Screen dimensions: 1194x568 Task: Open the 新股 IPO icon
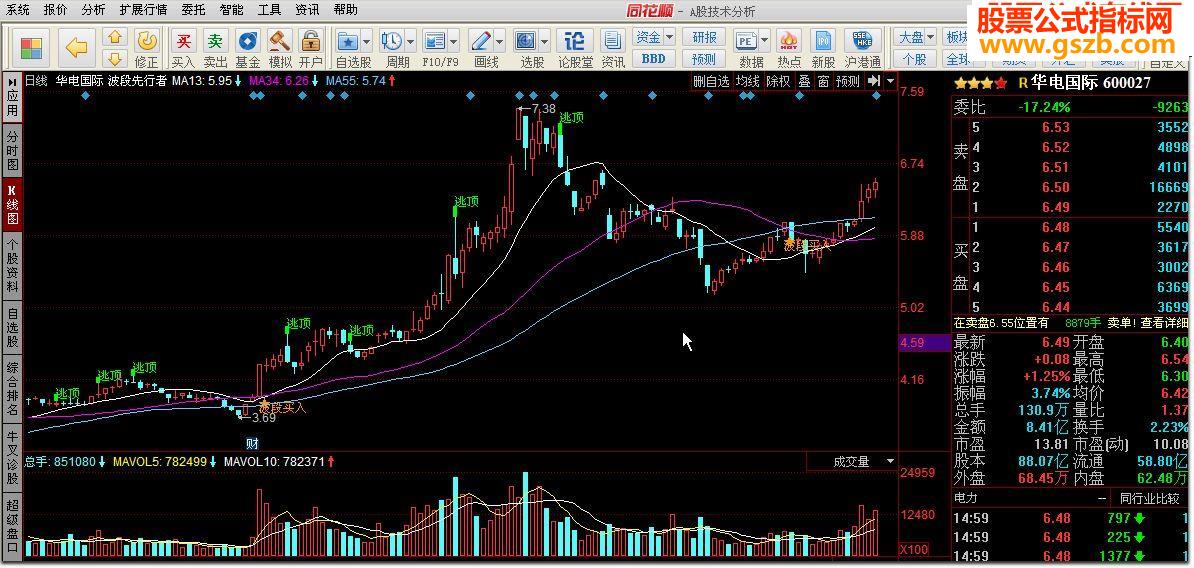(823, 41)
